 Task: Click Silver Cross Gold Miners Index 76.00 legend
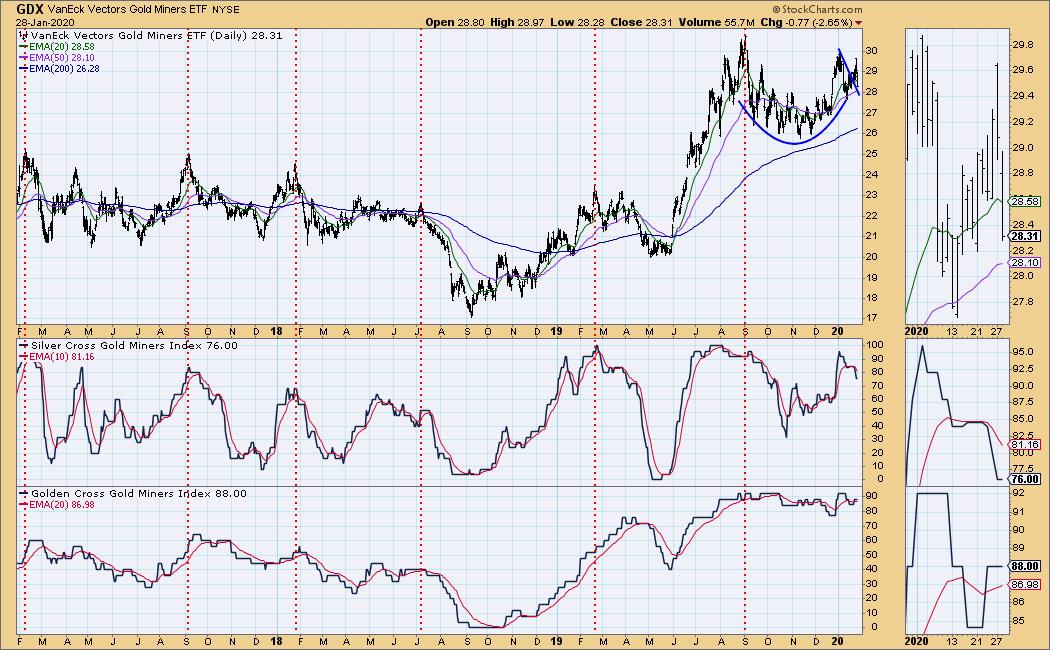129,345
